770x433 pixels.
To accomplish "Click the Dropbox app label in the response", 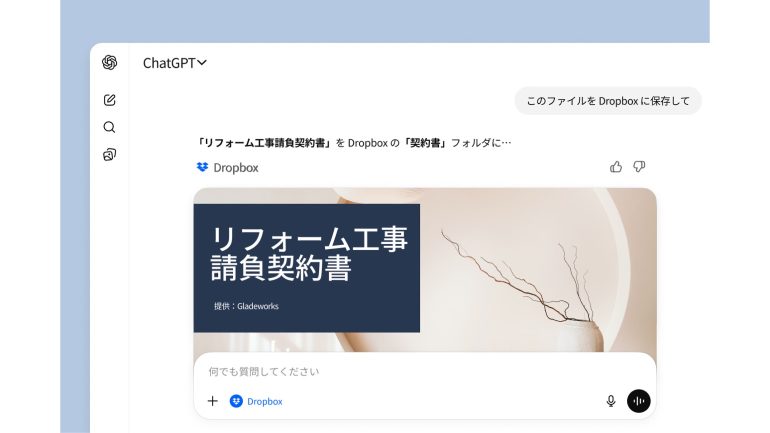I will pyautogui.click(x=236, y=167).
